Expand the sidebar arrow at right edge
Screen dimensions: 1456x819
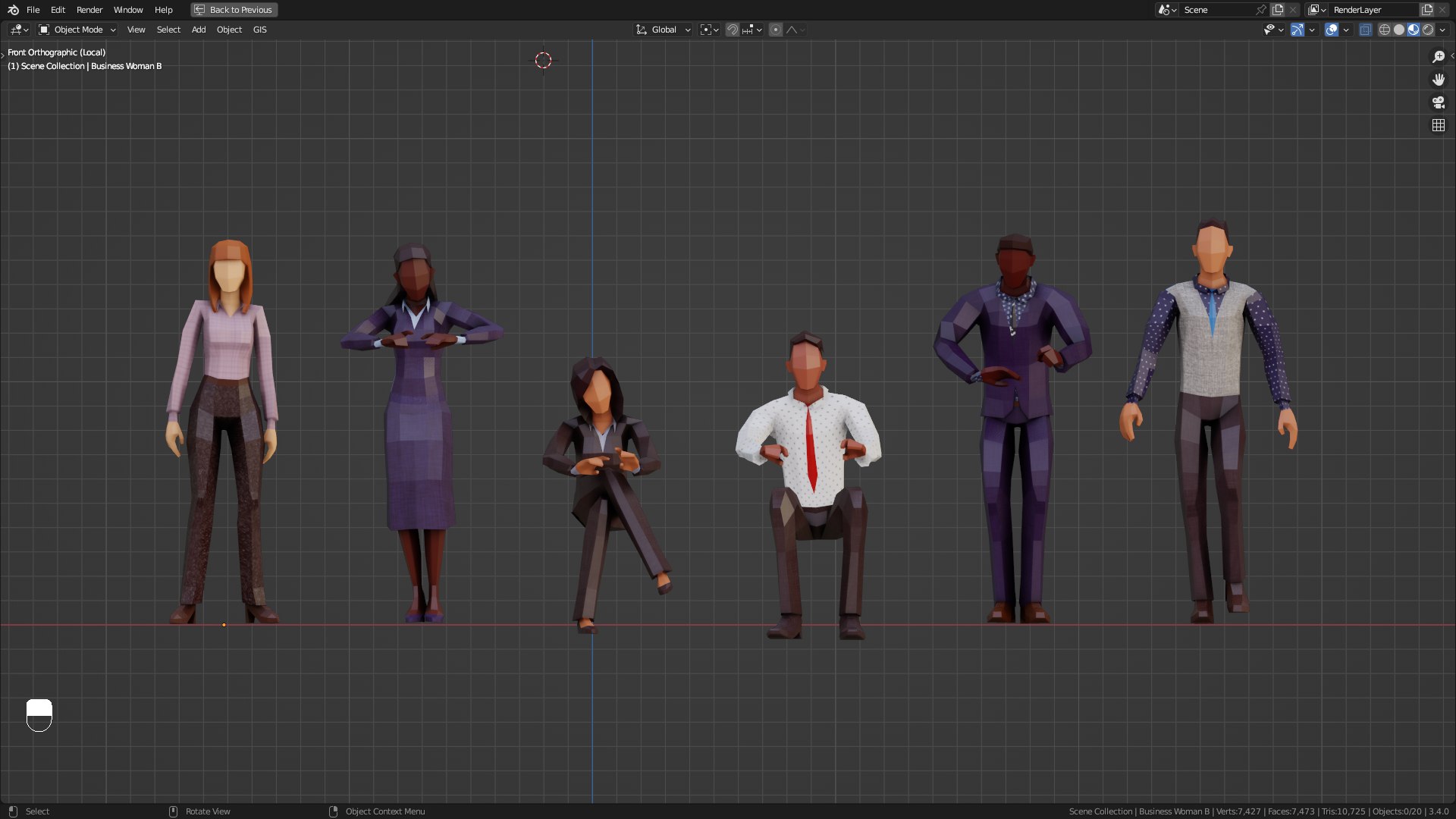[1452, 55]
